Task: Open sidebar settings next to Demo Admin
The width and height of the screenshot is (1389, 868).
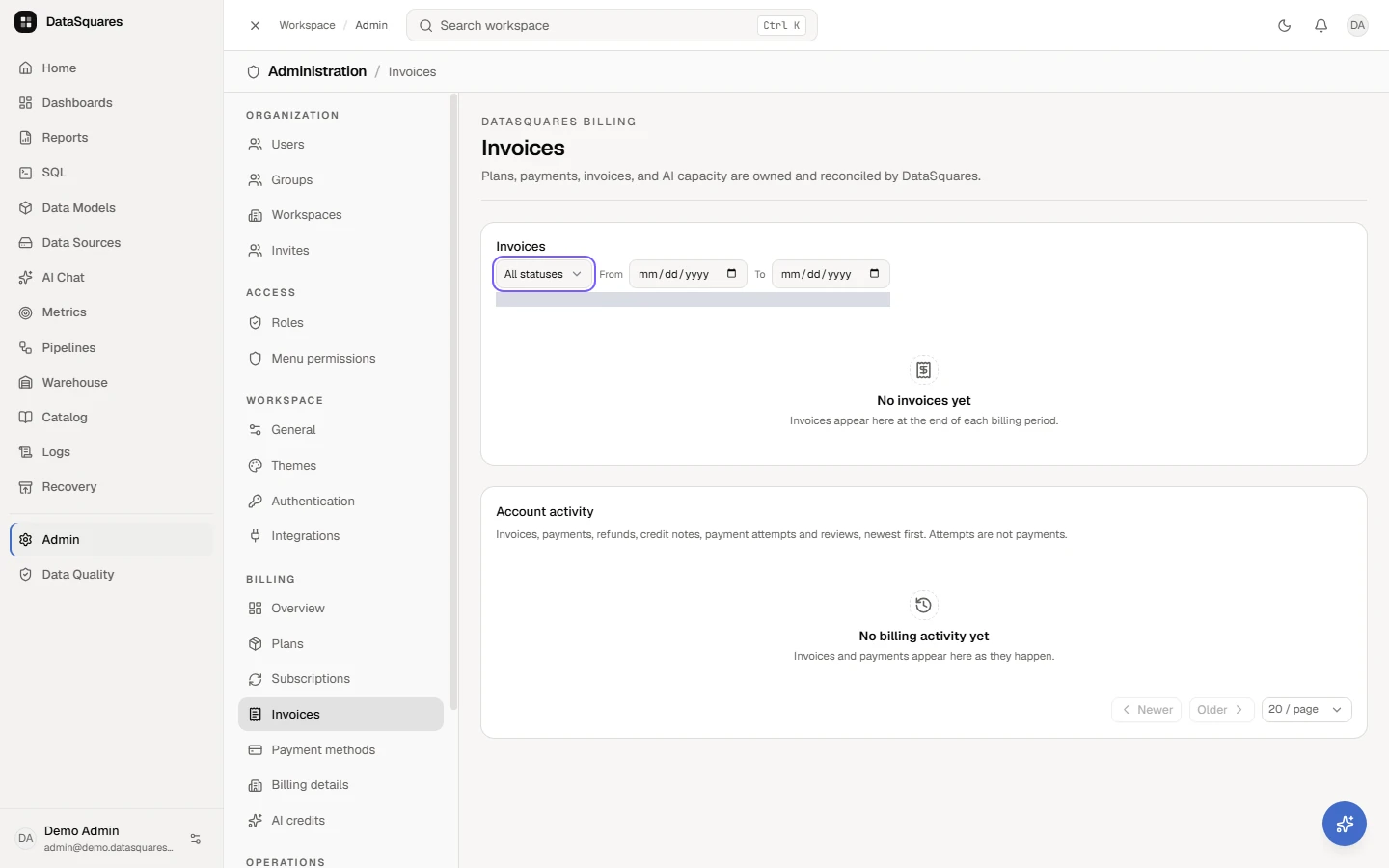Action: pyautogui.click(x=196, y=839)
